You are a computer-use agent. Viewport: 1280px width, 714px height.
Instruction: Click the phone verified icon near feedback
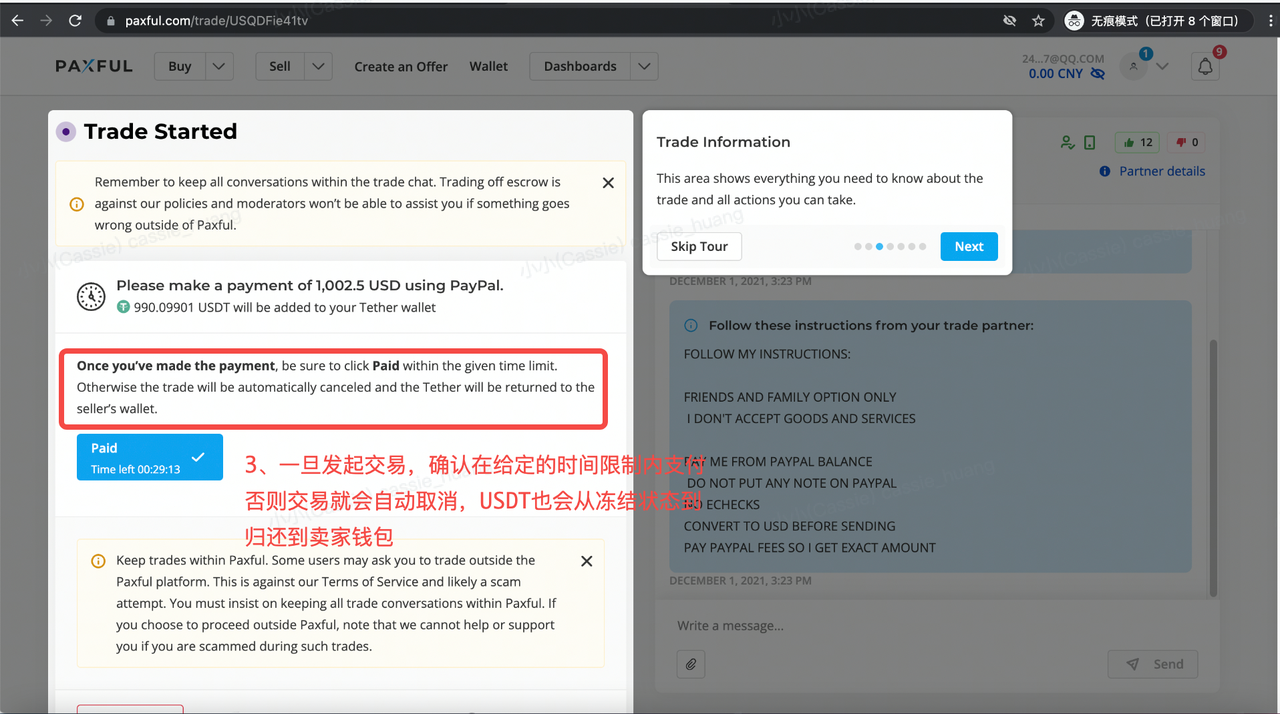(x=1090, y=143)
